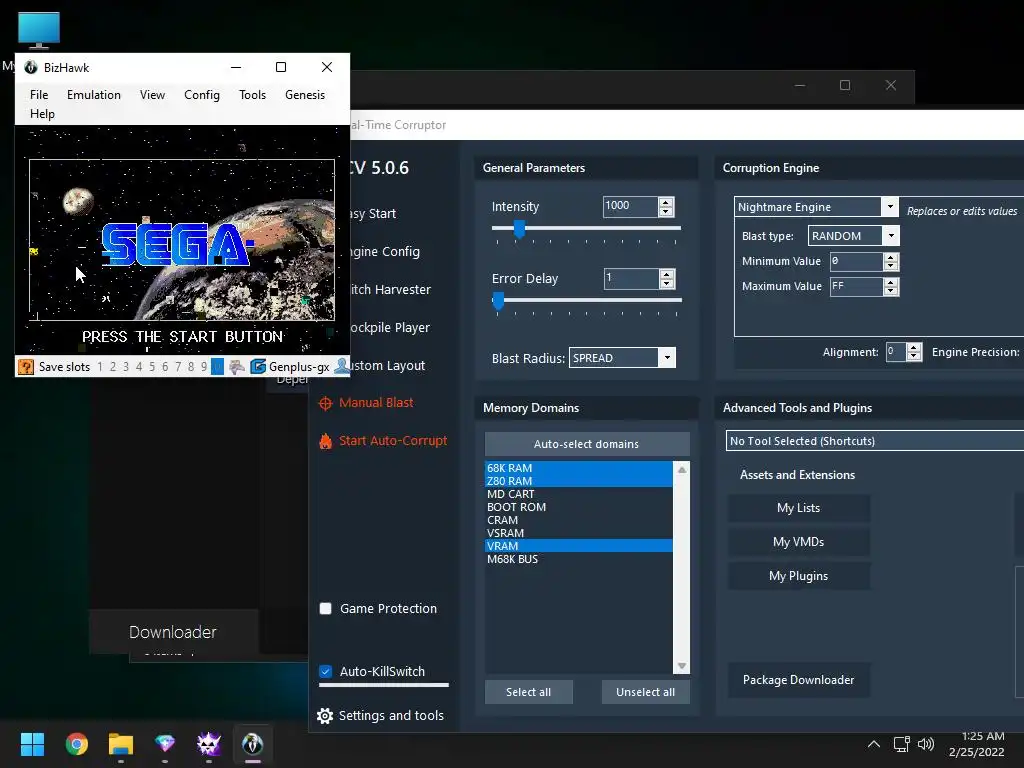Open the No Tool Selected (Shortcuts) dropdown
This screenshot has height=768, width=1024.
(x=874, y=441)
